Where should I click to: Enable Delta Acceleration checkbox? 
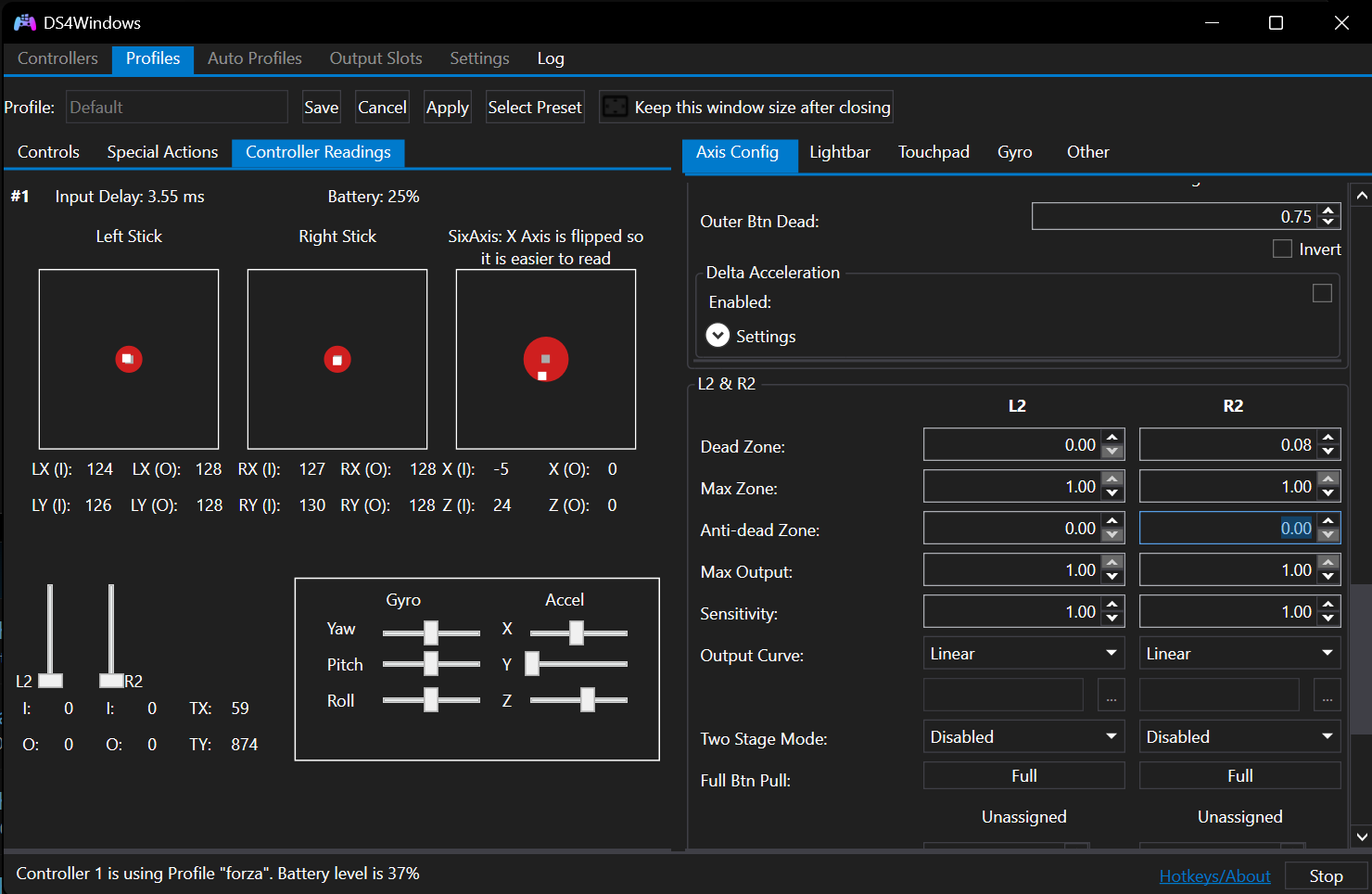pos(1322,293)
